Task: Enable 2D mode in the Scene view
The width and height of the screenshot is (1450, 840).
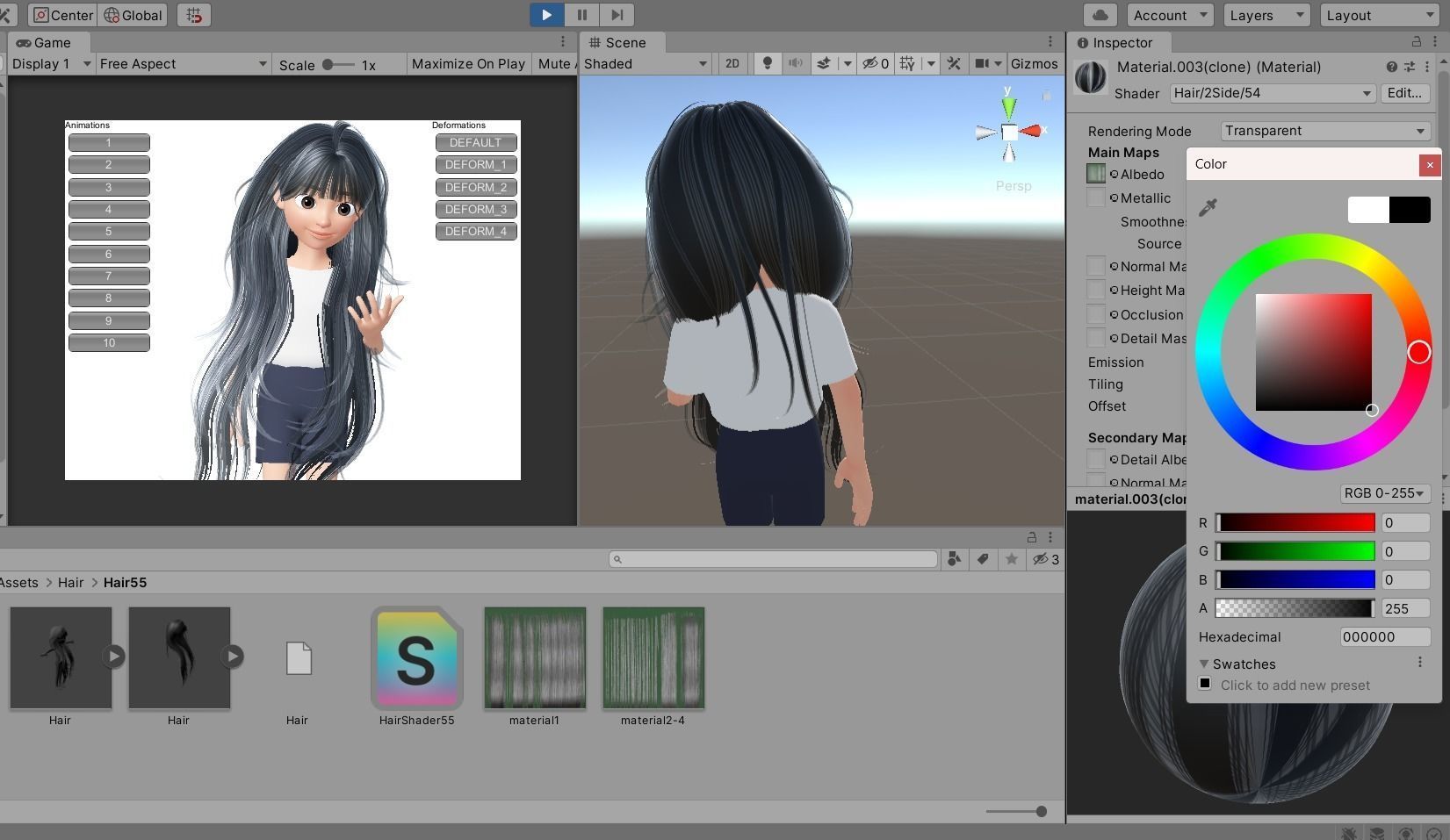Action: pyautogui.click(x=732, y=63)
